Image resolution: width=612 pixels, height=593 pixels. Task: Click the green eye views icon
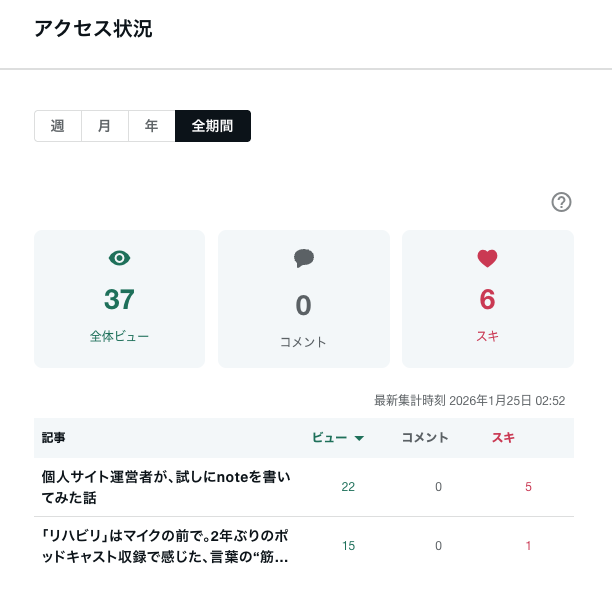pos(119,258)
